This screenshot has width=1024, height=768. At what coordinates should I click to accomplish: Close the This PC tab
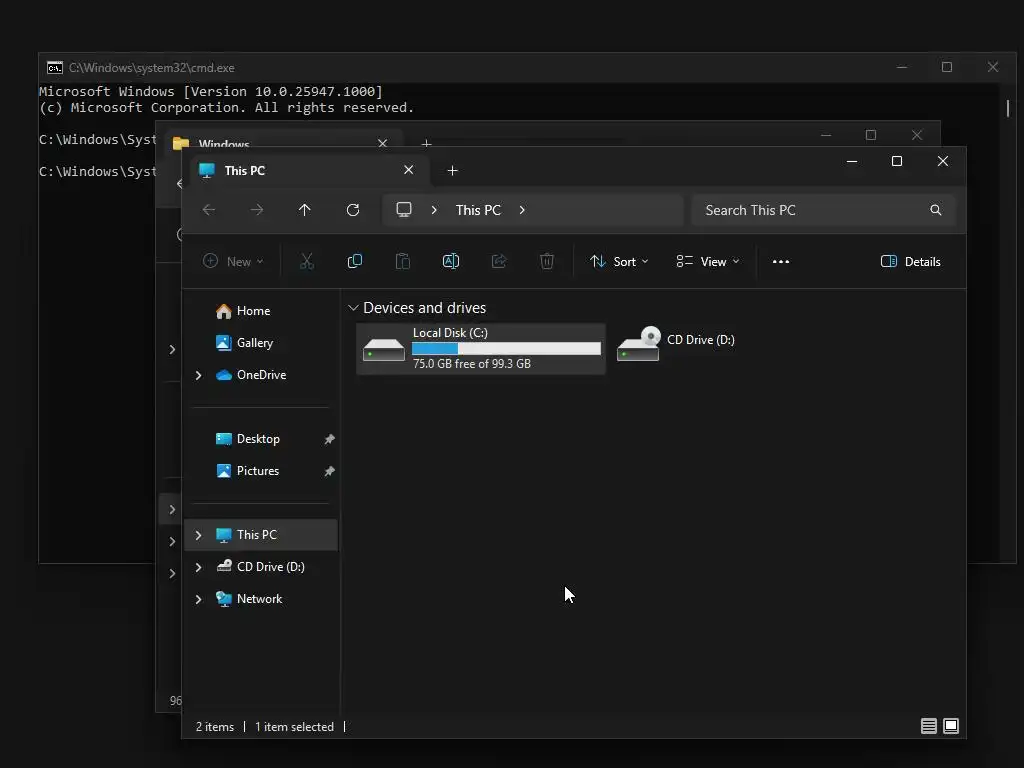click(x=409, y=170)
